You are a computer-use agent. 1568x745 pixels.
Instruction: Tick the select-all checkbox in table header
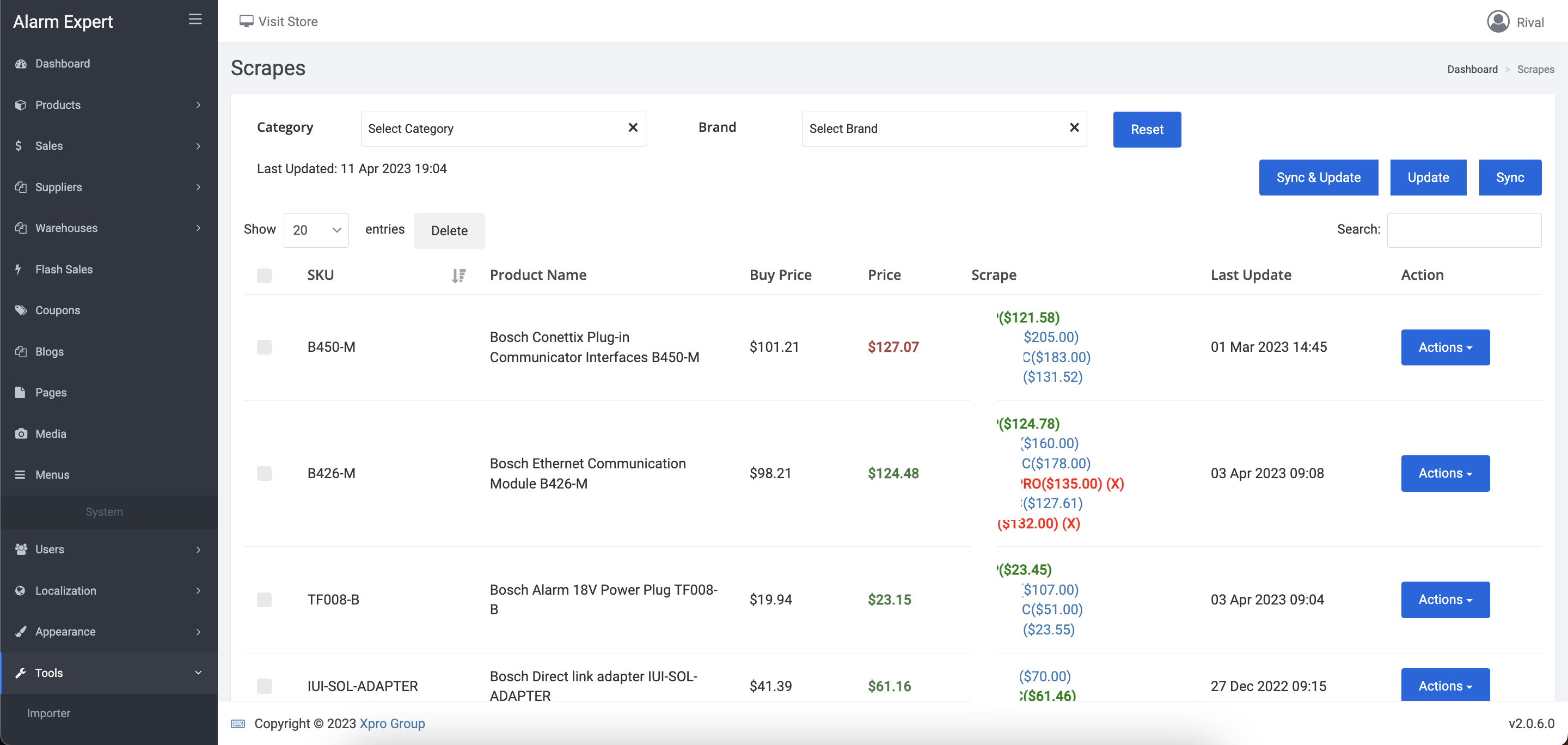pos(264,276)
